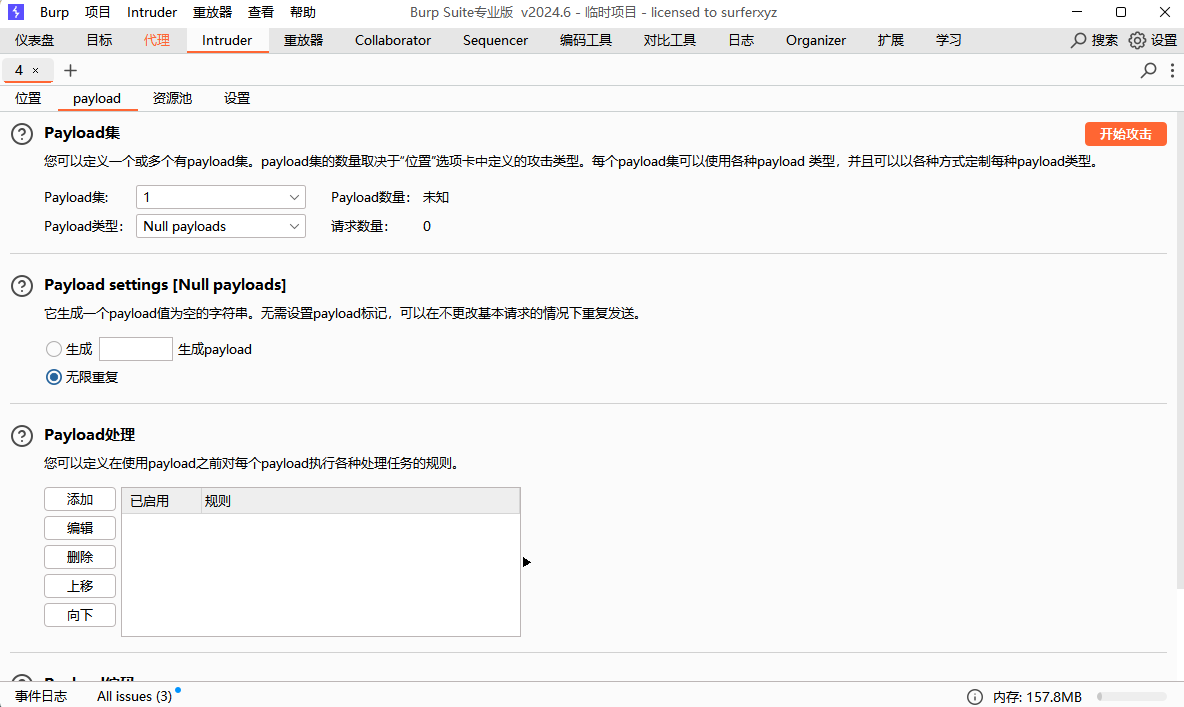Click the Payload处理 help question icon

tap(22, 436)
